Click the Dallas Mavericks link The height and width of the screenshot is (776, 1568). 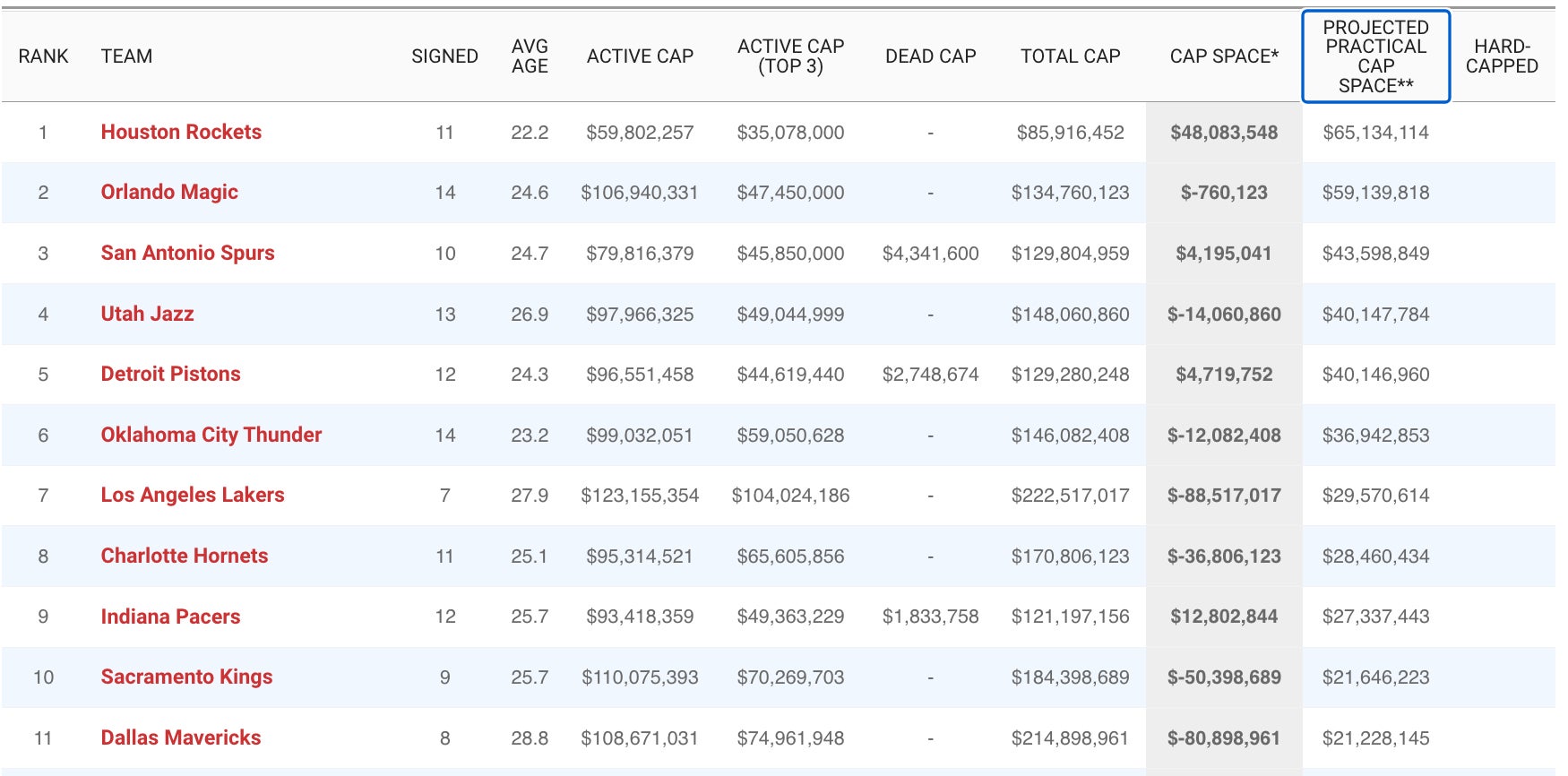coord(180,738)
